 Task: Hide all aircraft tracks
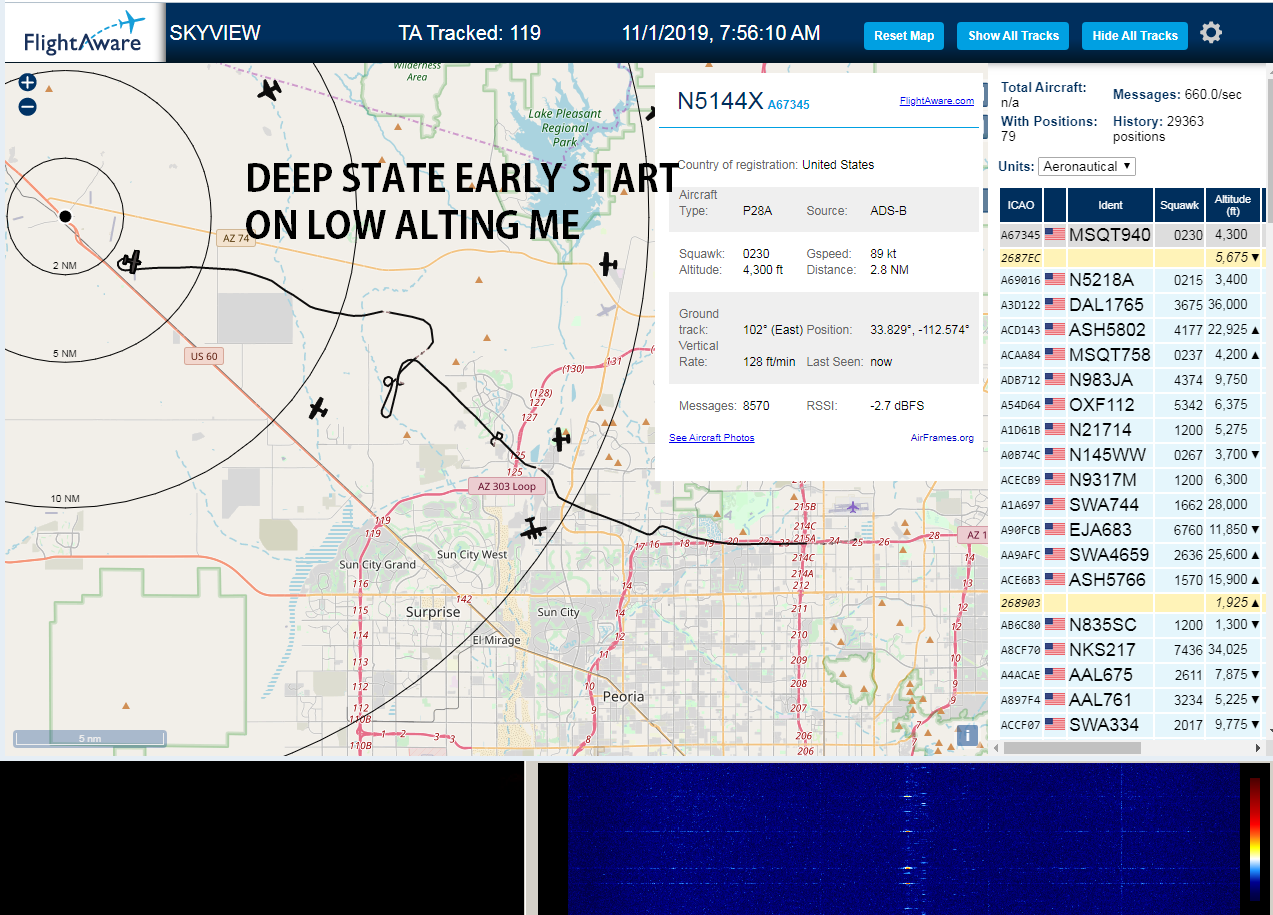(x=1135, y=36)
